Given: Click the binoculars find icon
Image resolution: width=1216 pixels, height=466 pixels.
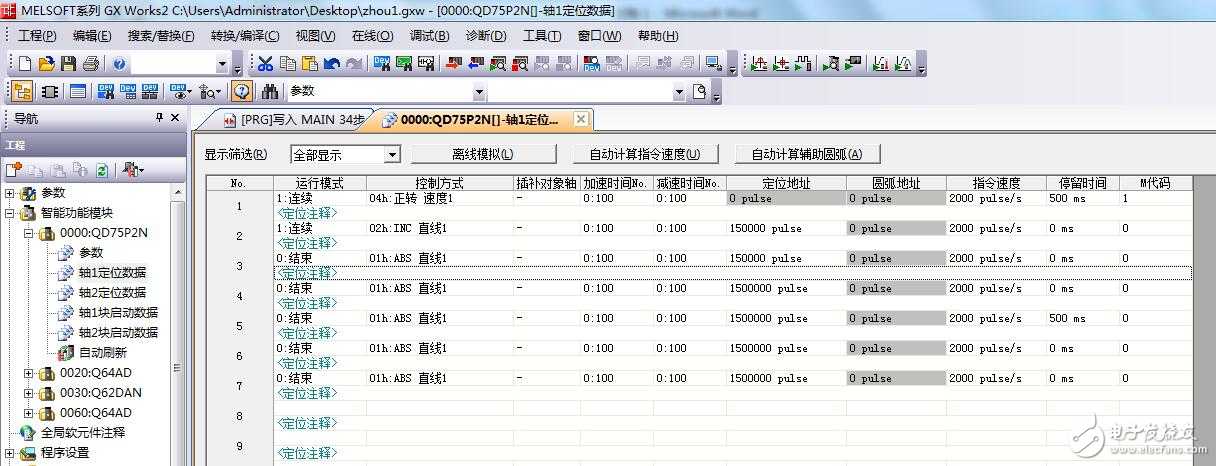Looking at the screenshot, I should (x=270, y=91).
